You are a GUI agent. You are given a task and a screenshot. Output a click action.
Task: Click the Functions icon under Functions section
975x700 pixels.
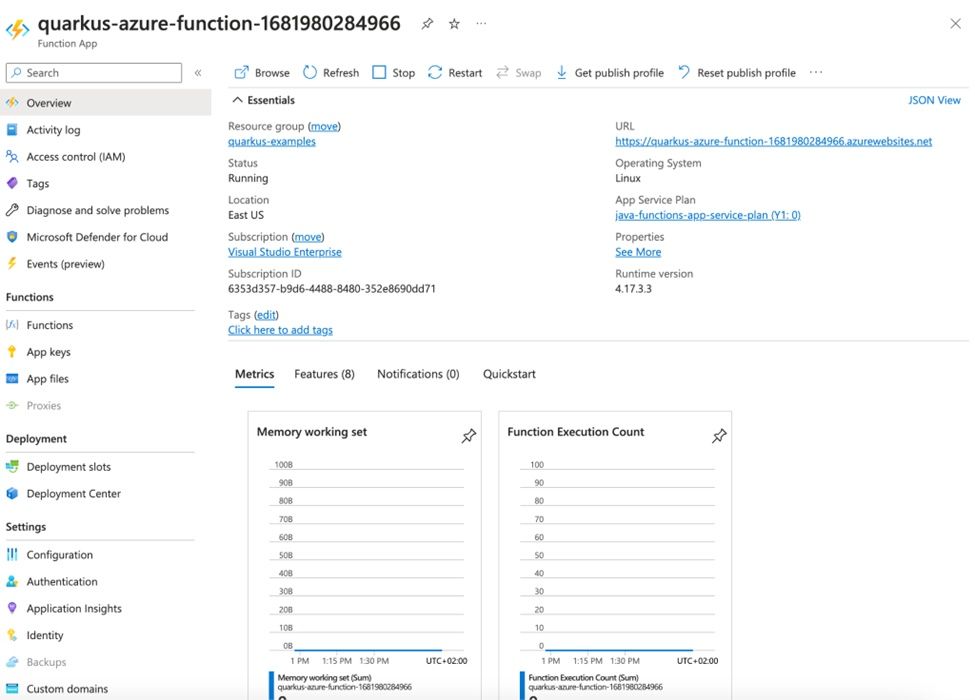click(12, 325)
